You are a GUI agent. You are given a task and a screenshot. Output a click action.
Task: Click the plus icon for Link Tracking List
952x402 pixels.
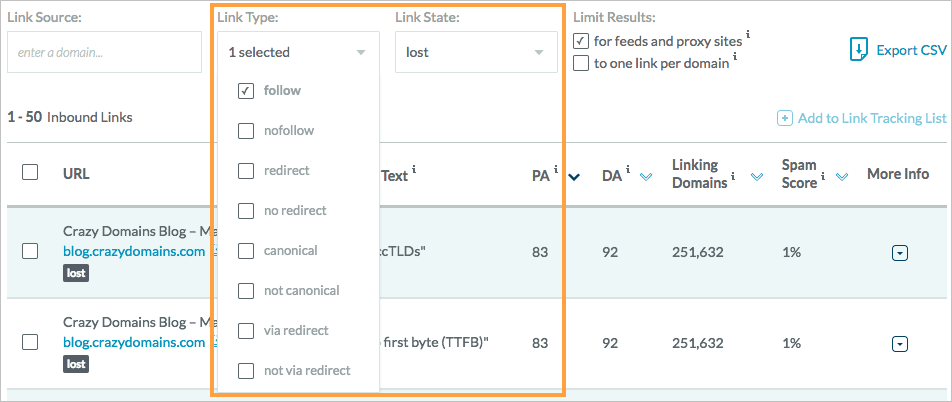tap(785, 118)
